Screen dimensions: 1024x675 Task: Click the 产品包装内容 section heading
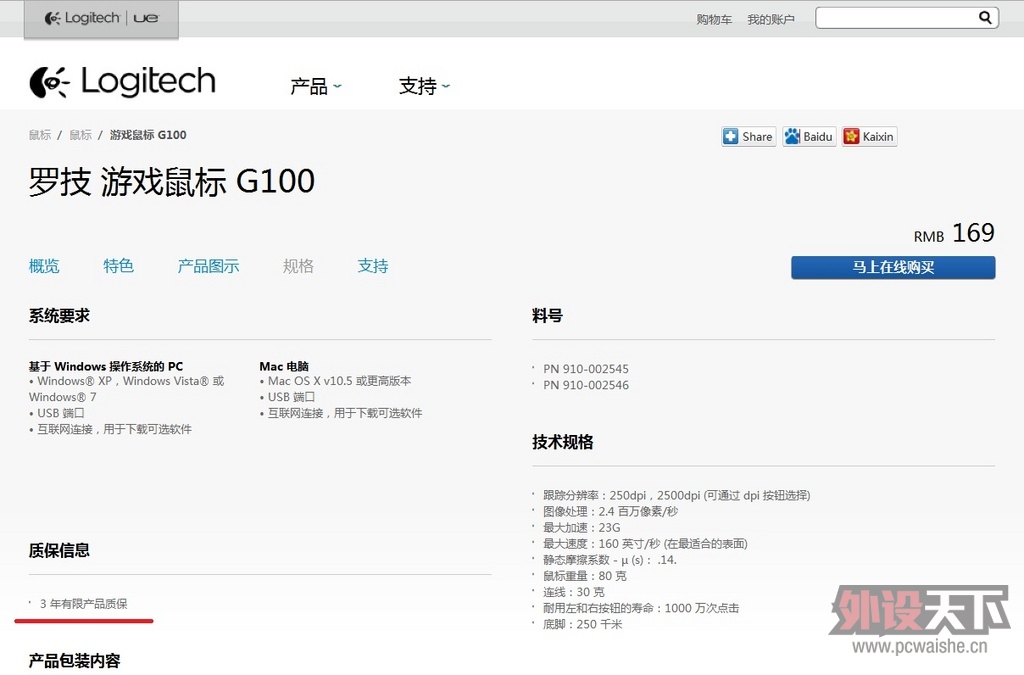(x=74, y=661)
